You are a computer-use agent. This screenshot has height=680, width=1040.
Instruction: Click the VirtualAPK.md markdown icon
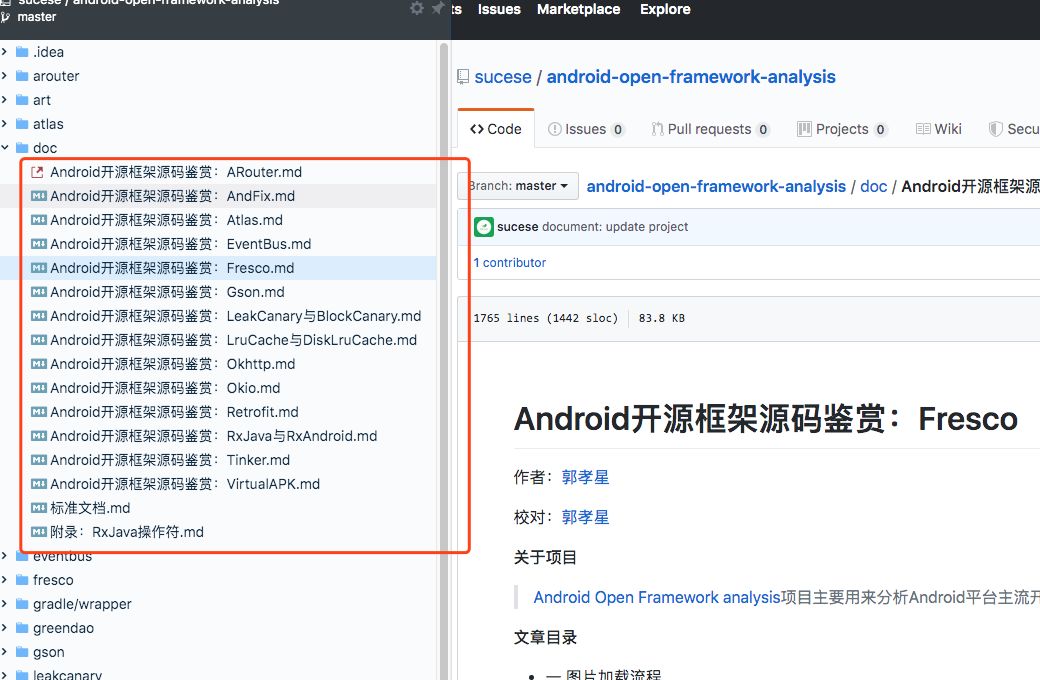point(39,484)
